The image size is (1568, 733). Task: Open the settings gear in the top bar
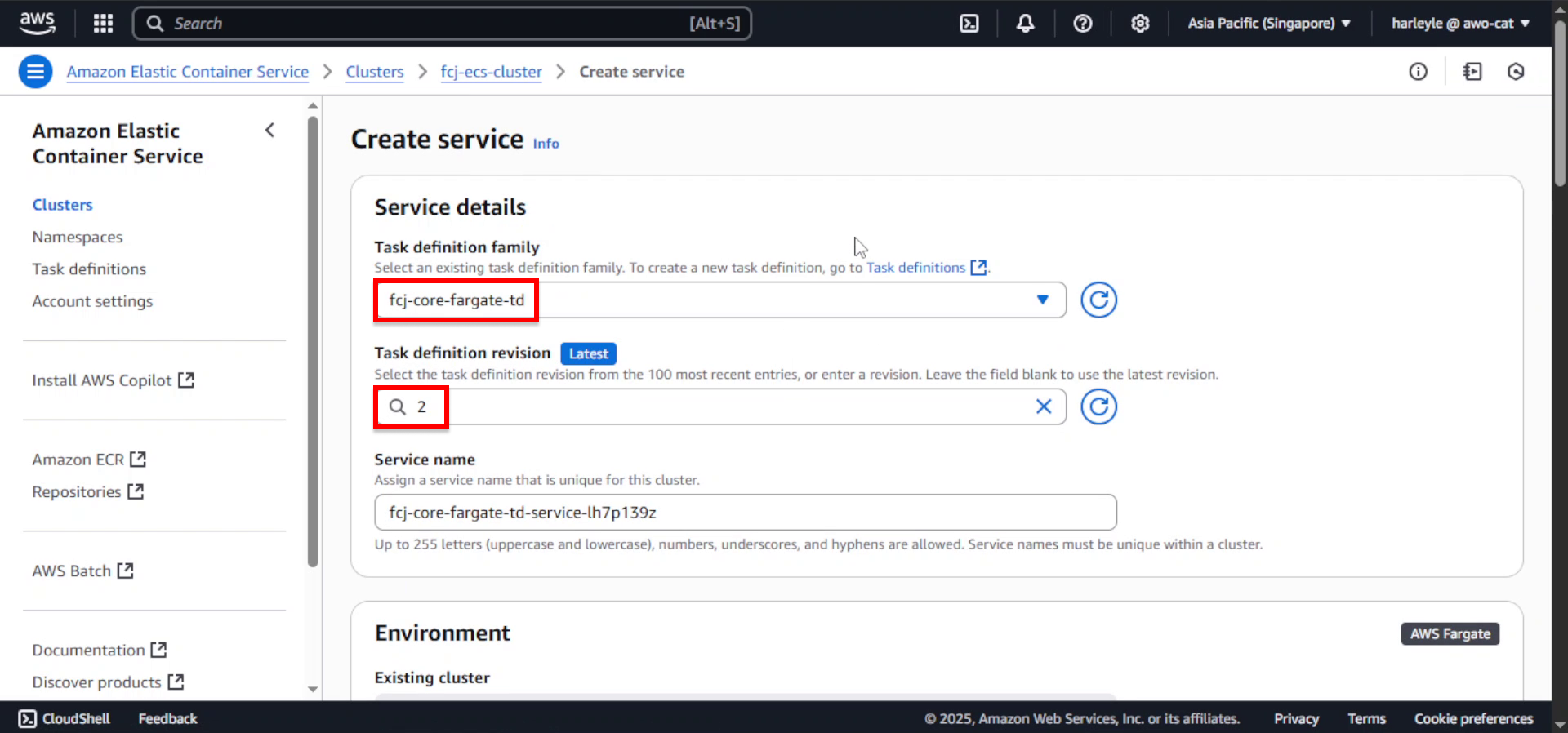click(x=1139, y=23)
